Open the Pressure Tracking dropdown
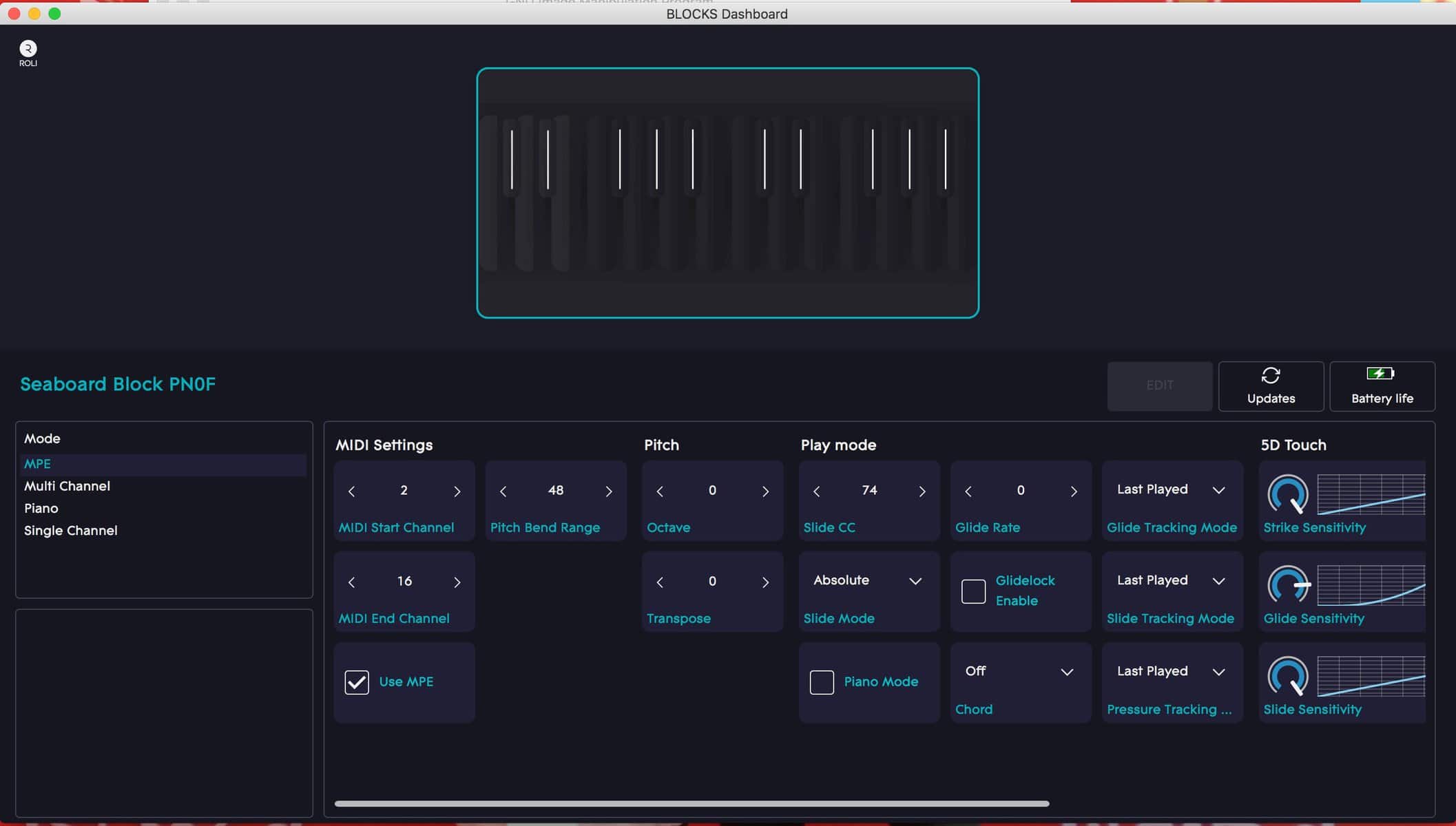The image size is (1456, 826). [x=1172, y=671]
